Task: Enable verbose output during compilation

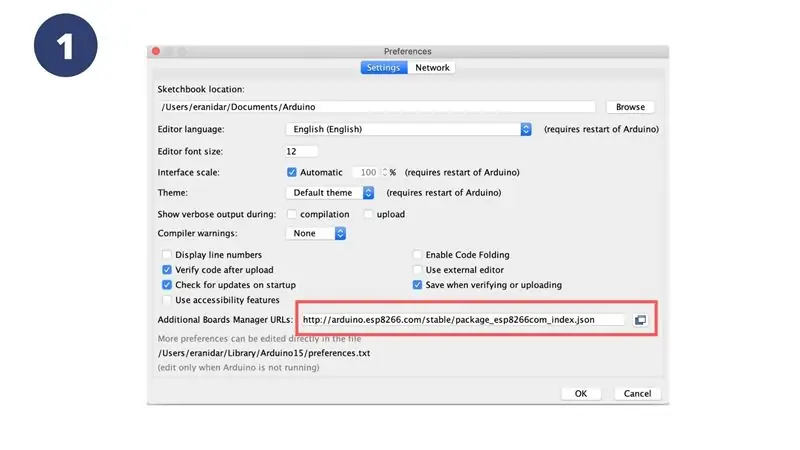Action: coord(291,214)
